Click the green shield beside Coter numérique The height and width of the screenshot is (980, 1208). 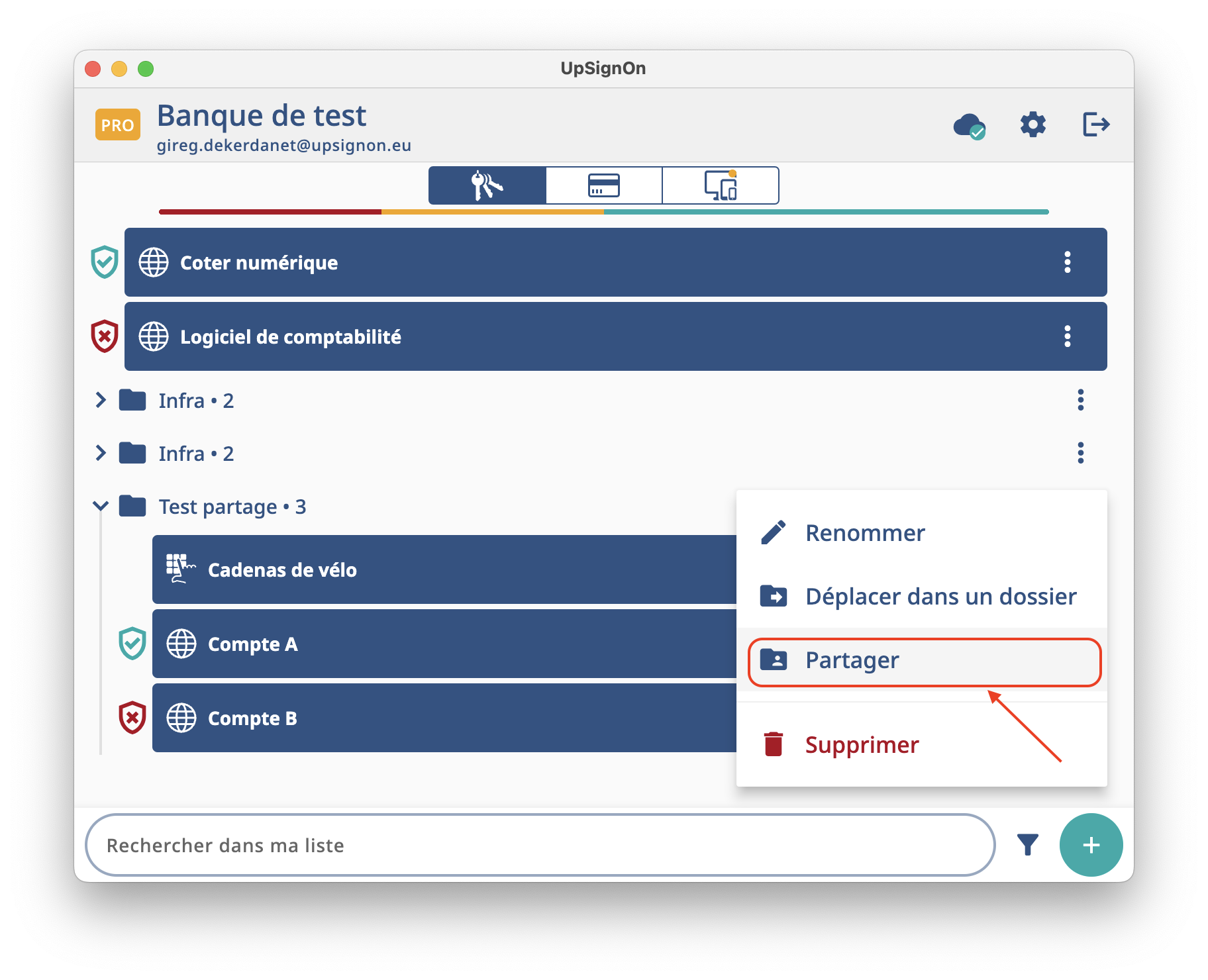click(x=105, y=262)
